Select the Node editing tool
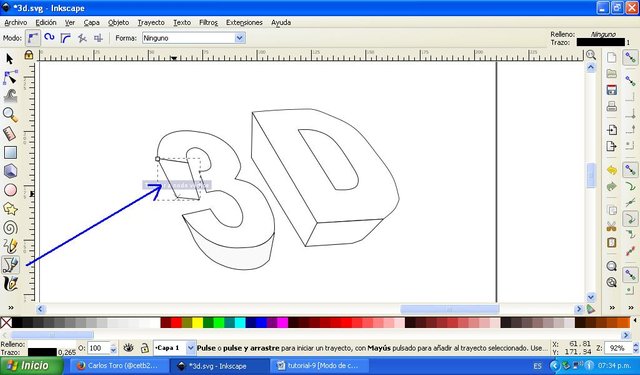640x375 pixels. tap(10, 77)
